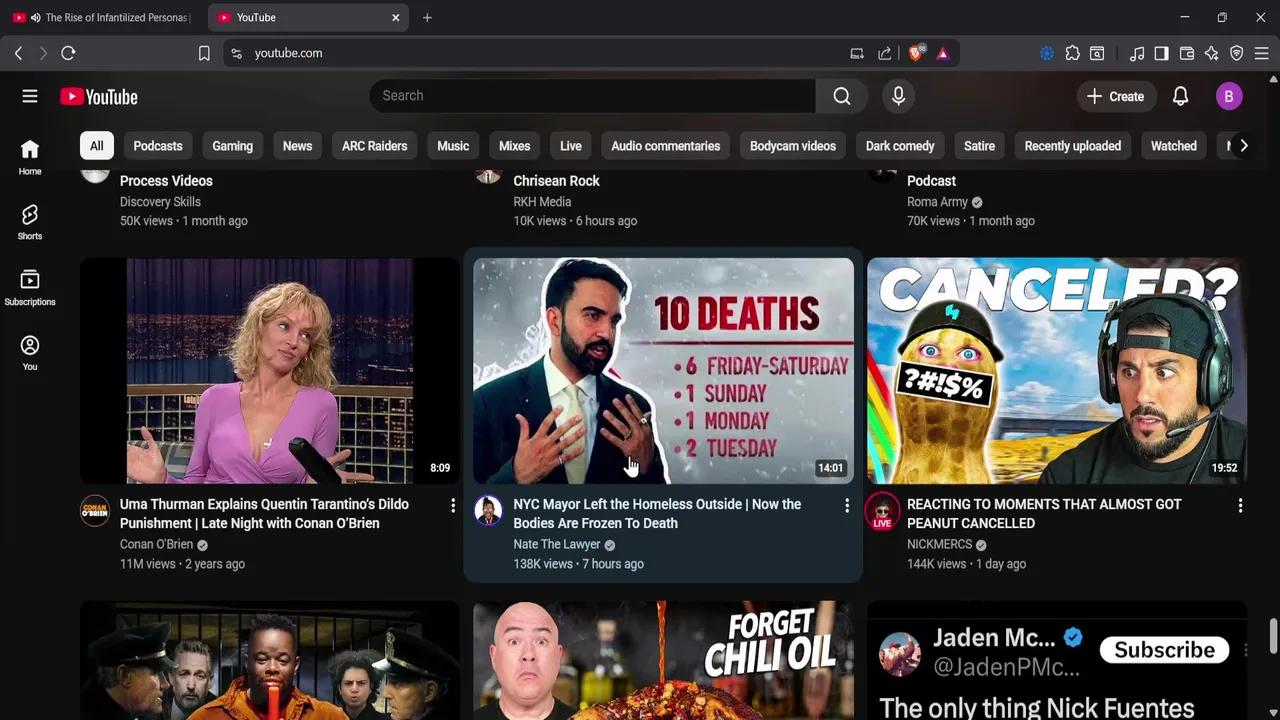
Task: Open NICKMERCS channel name link
Action: tap(939, 544)
